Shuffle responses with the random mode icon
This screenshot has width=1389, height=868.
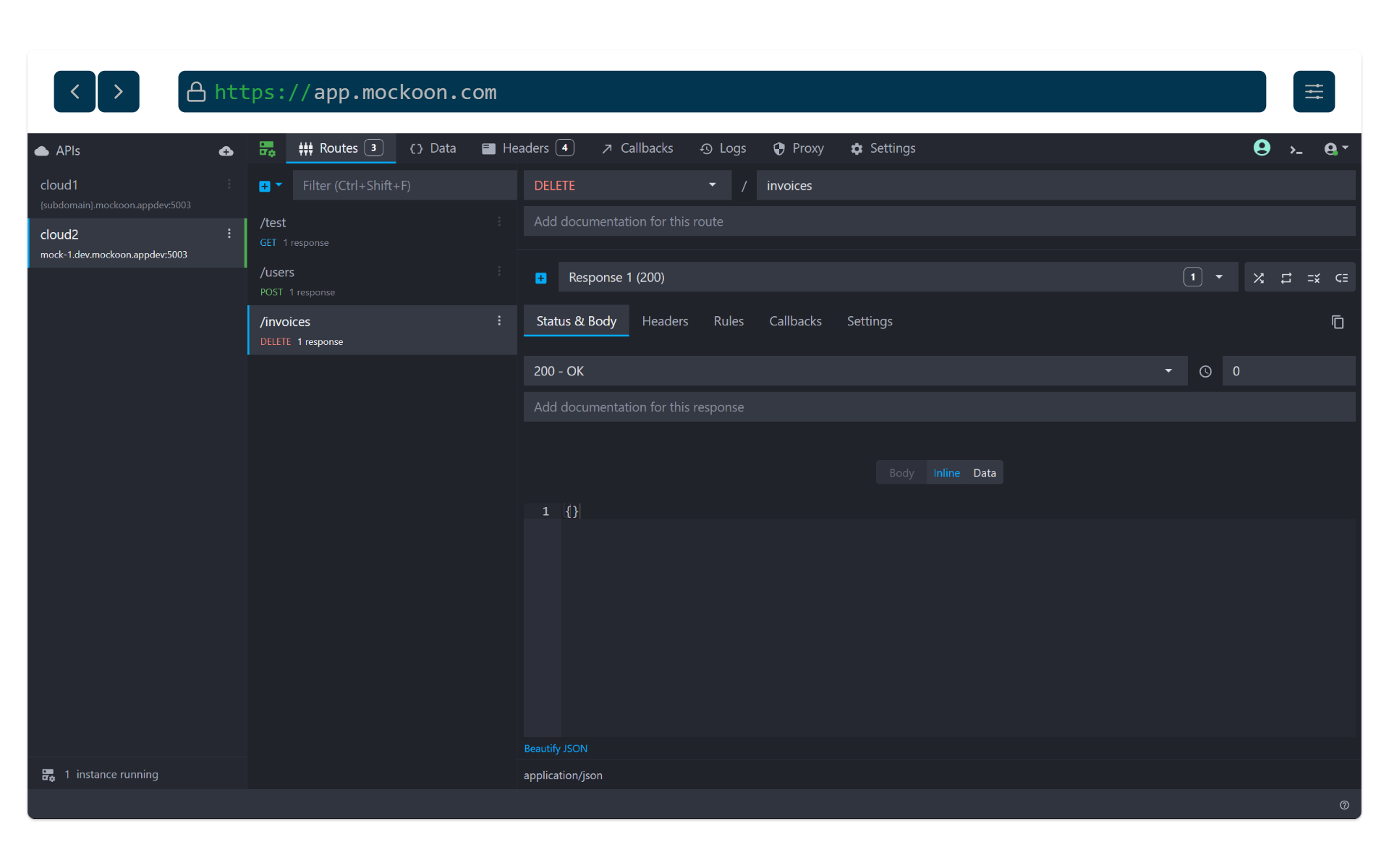coord(1259,277)
